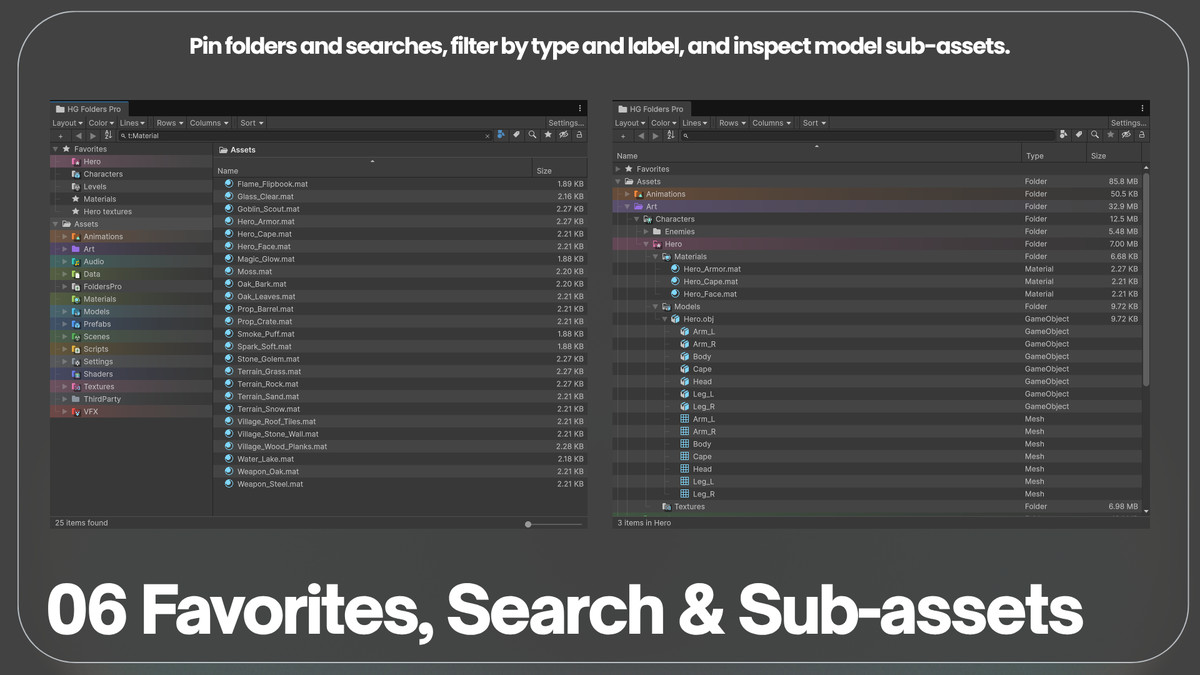This screenshot has height=675, width=1200.
Task: Clear the t:Material search with the X
Action: coord(487,136)
